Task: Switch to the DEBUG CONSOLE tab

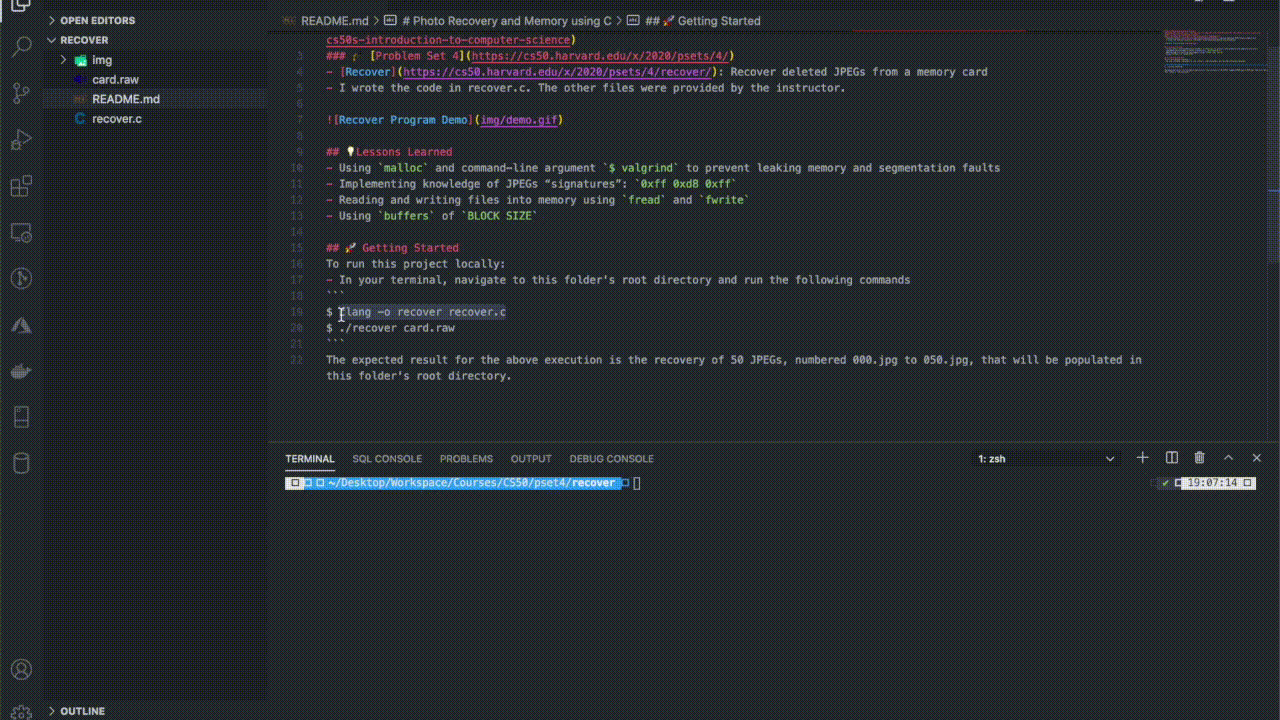Action: (x=611, y=459)
